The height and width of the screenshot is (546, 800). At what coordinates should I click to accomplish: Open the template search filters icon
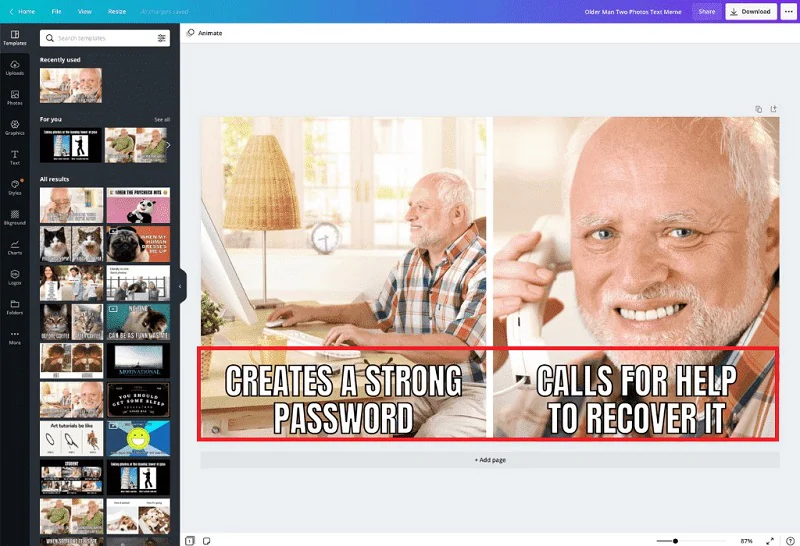click(161, 38)
